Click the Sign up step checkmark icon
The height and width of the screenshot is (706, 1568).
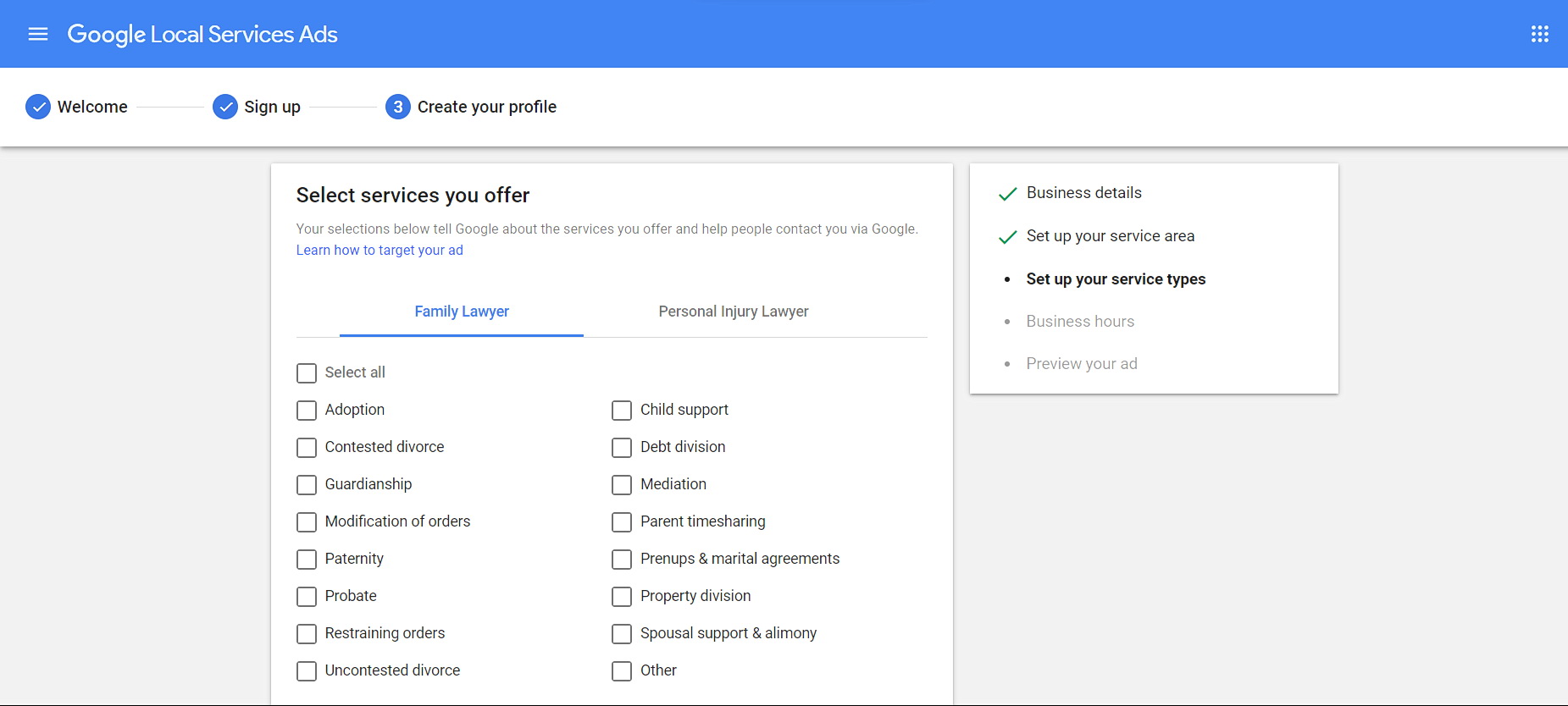[x=224, y=107]
